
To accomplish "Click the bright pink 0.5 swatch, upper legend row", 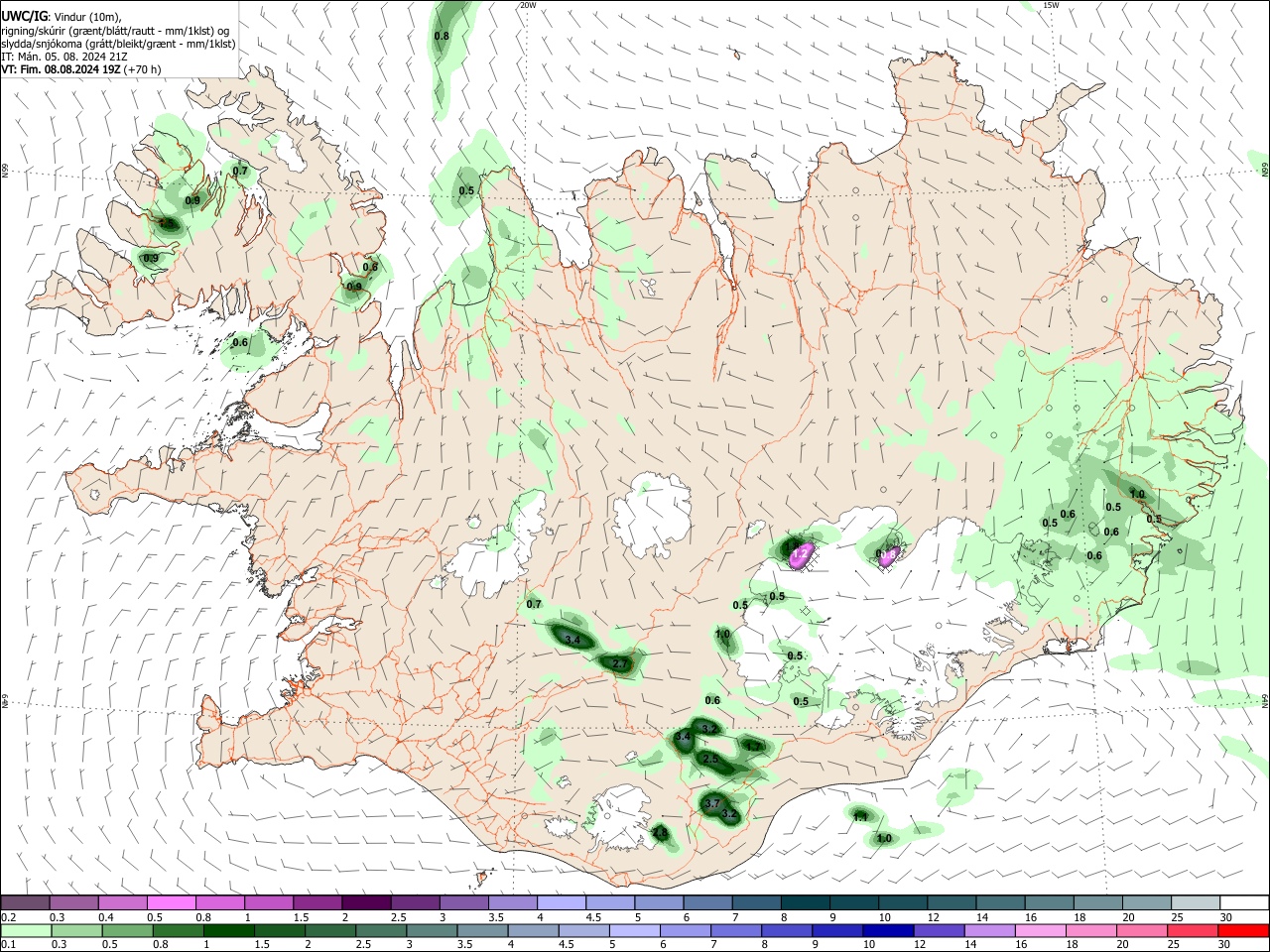I will pos(171,901).
